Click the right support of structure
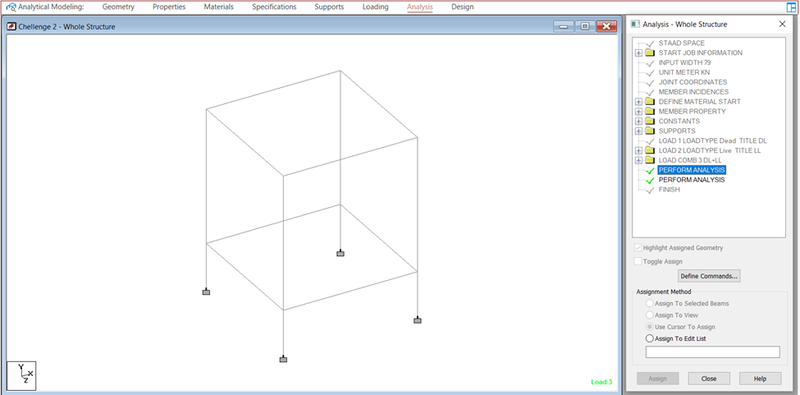The width and height of the screenshot is (800, 395). pyautogui.click(x=417, y=320)
